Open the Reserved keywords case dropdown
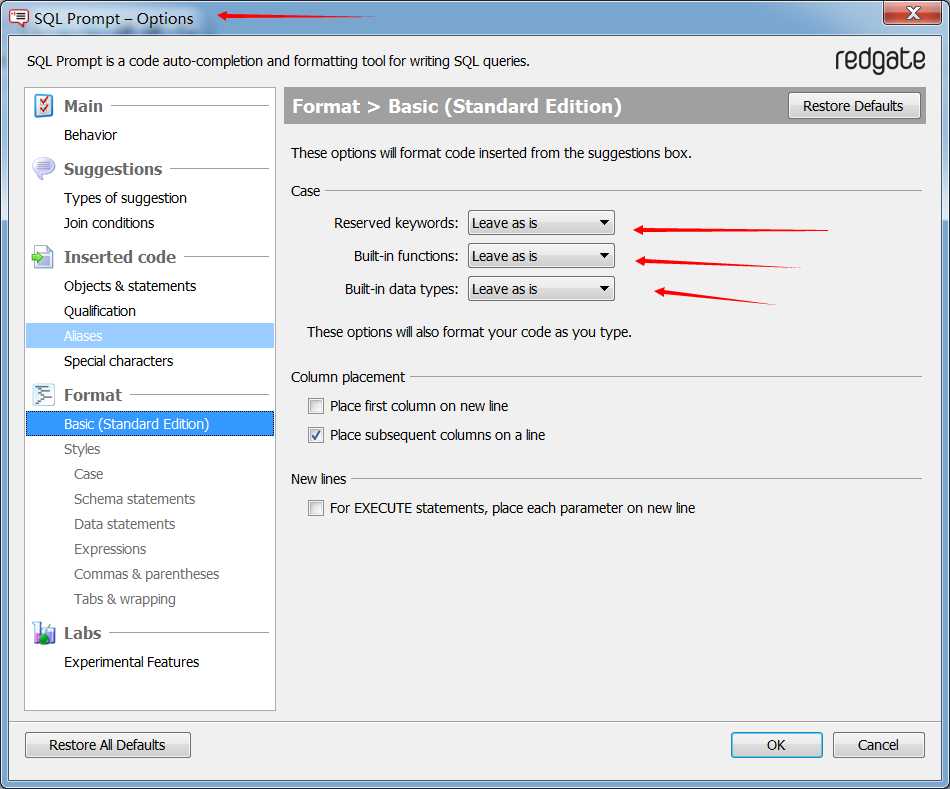 tap(541, 223)
